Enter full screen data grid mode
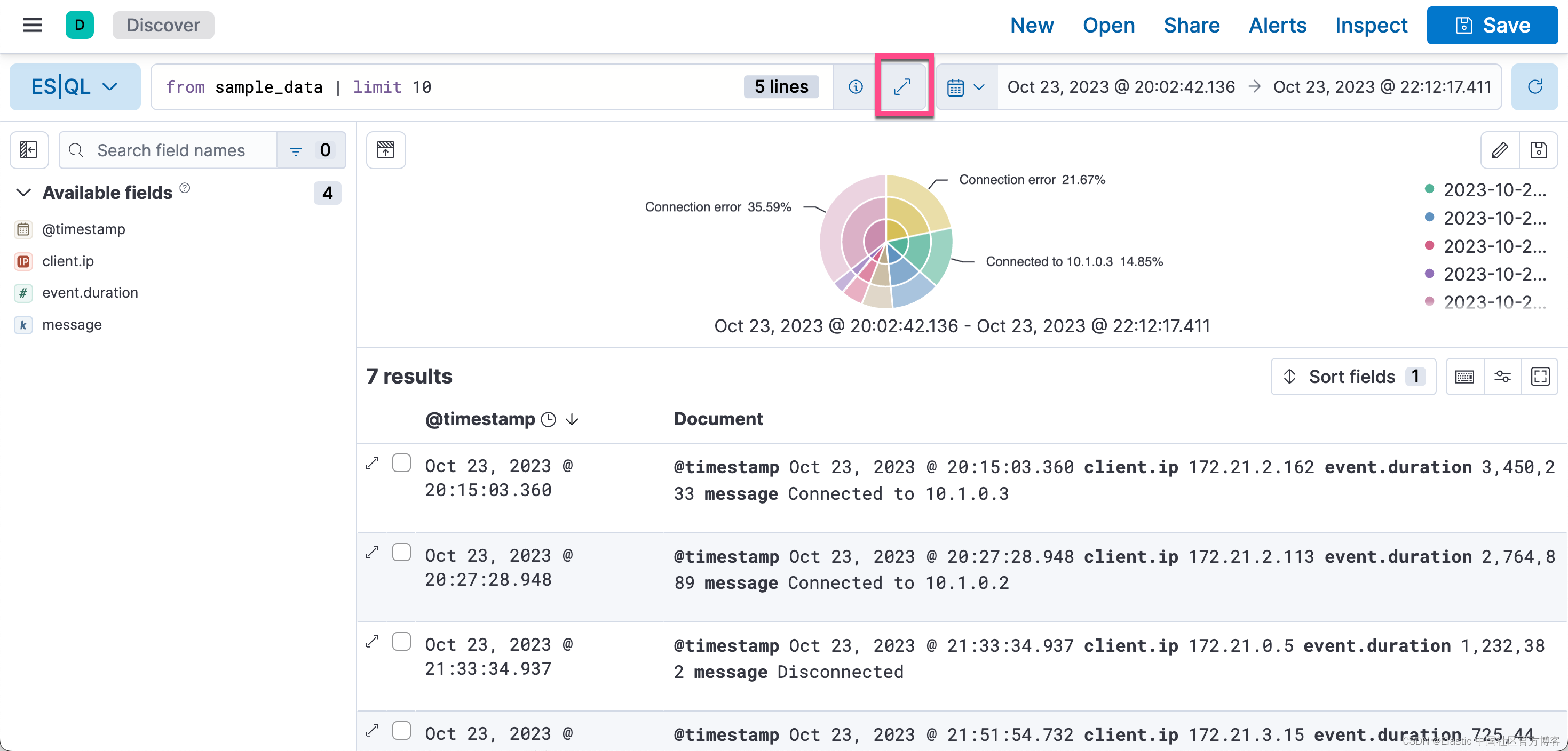 click(x=1540, y=377)
